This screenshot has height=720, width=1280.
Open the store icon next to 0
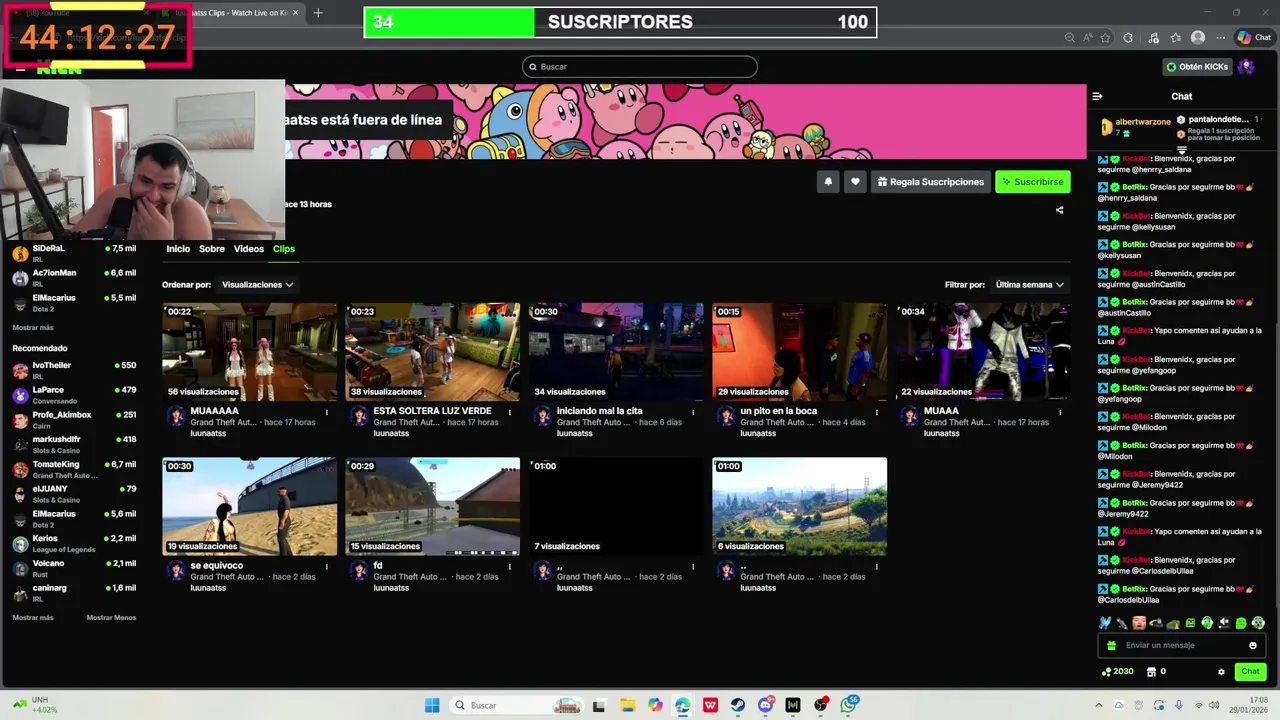(1151, 672)
